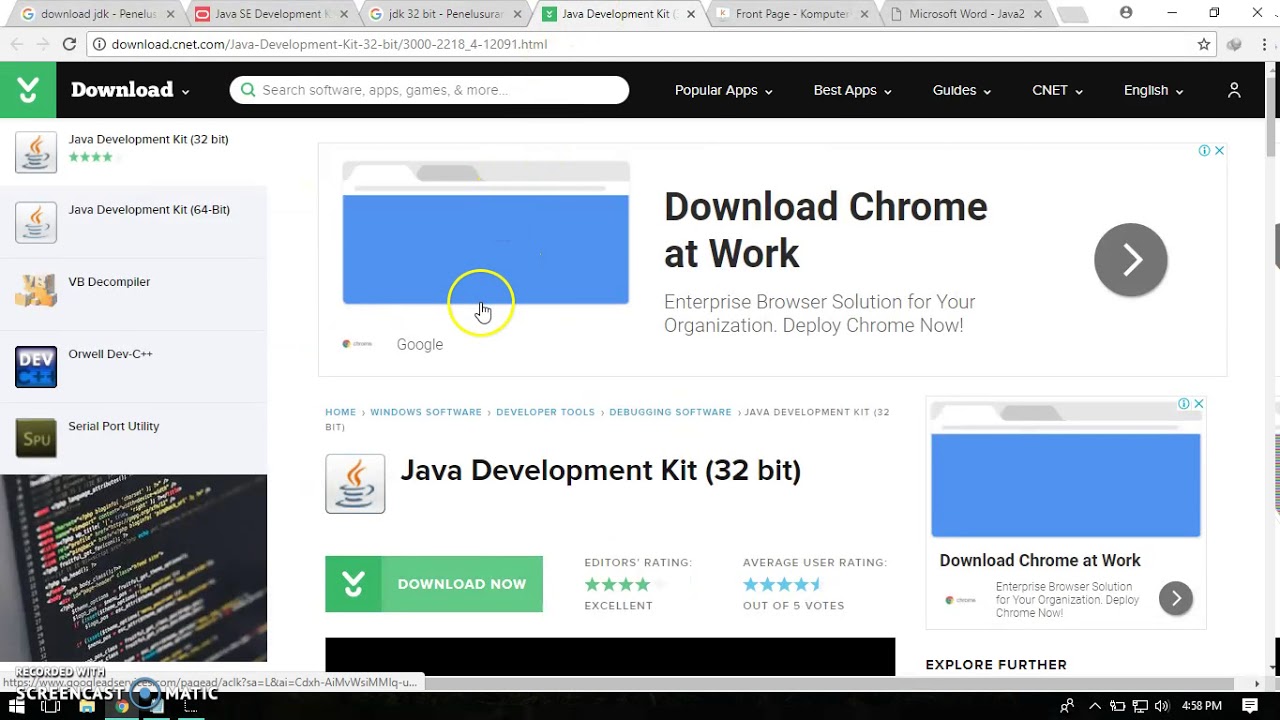This screenshot has height=720, width=1280.
Task: Click the green Download Now button
Action: pos(434,584)
